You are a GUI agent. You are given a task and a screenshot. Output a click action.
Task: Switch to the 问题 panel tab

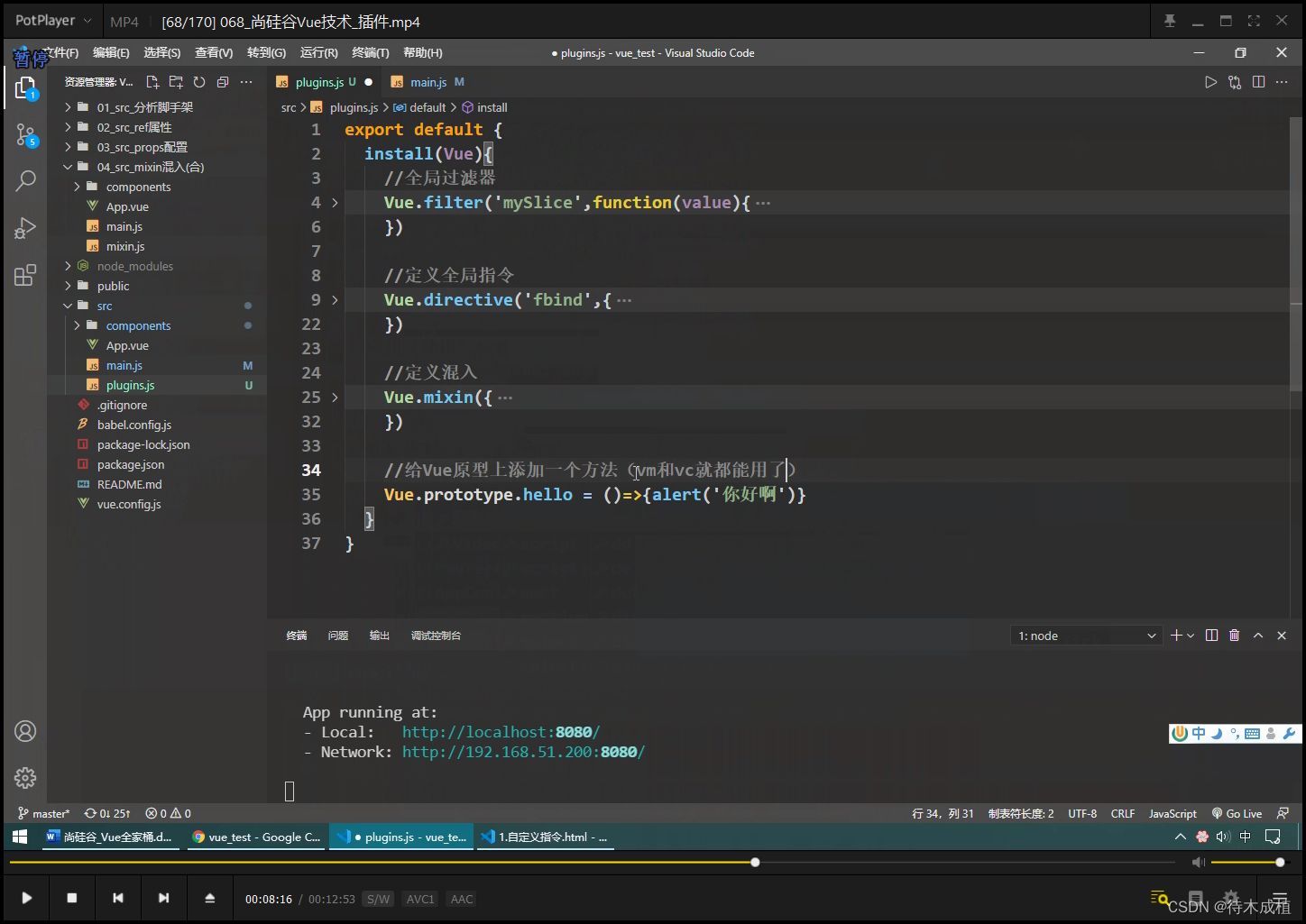tap(338, 636)
